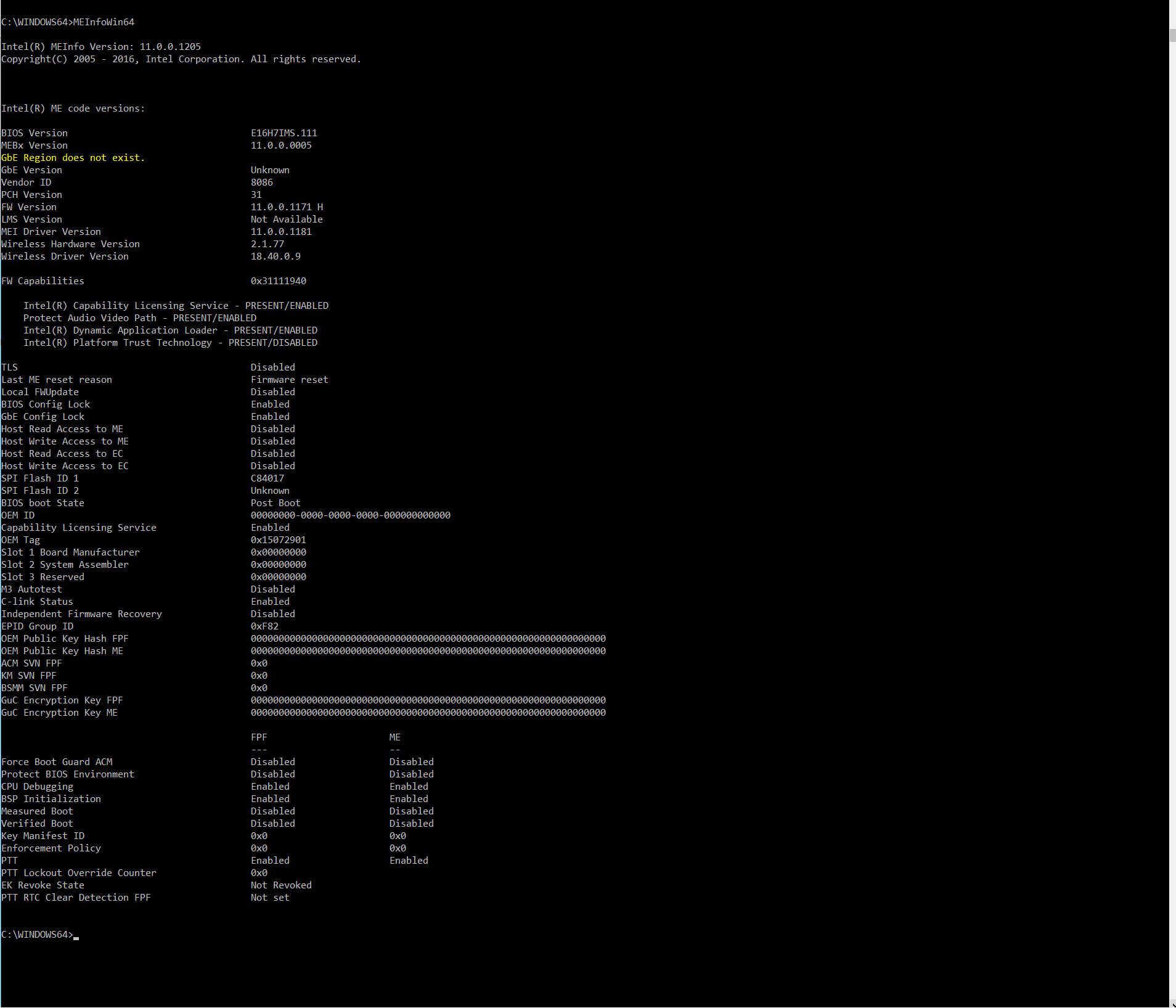This screenshot has width=1176, height=1008.
Task: Select the OEM ID all-zero GUID value
Action: pyautogui.click(x=350, y=515)
